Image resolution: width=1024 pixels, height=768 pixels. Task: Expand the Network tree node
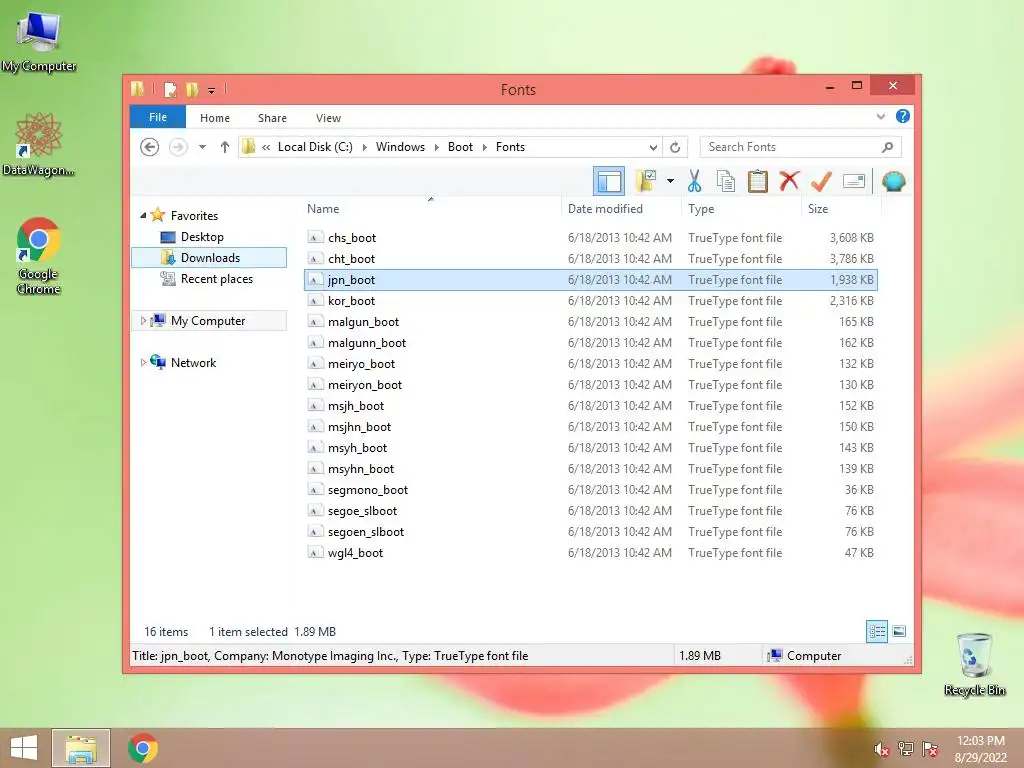pyautogui.click(x=143, y=362)
